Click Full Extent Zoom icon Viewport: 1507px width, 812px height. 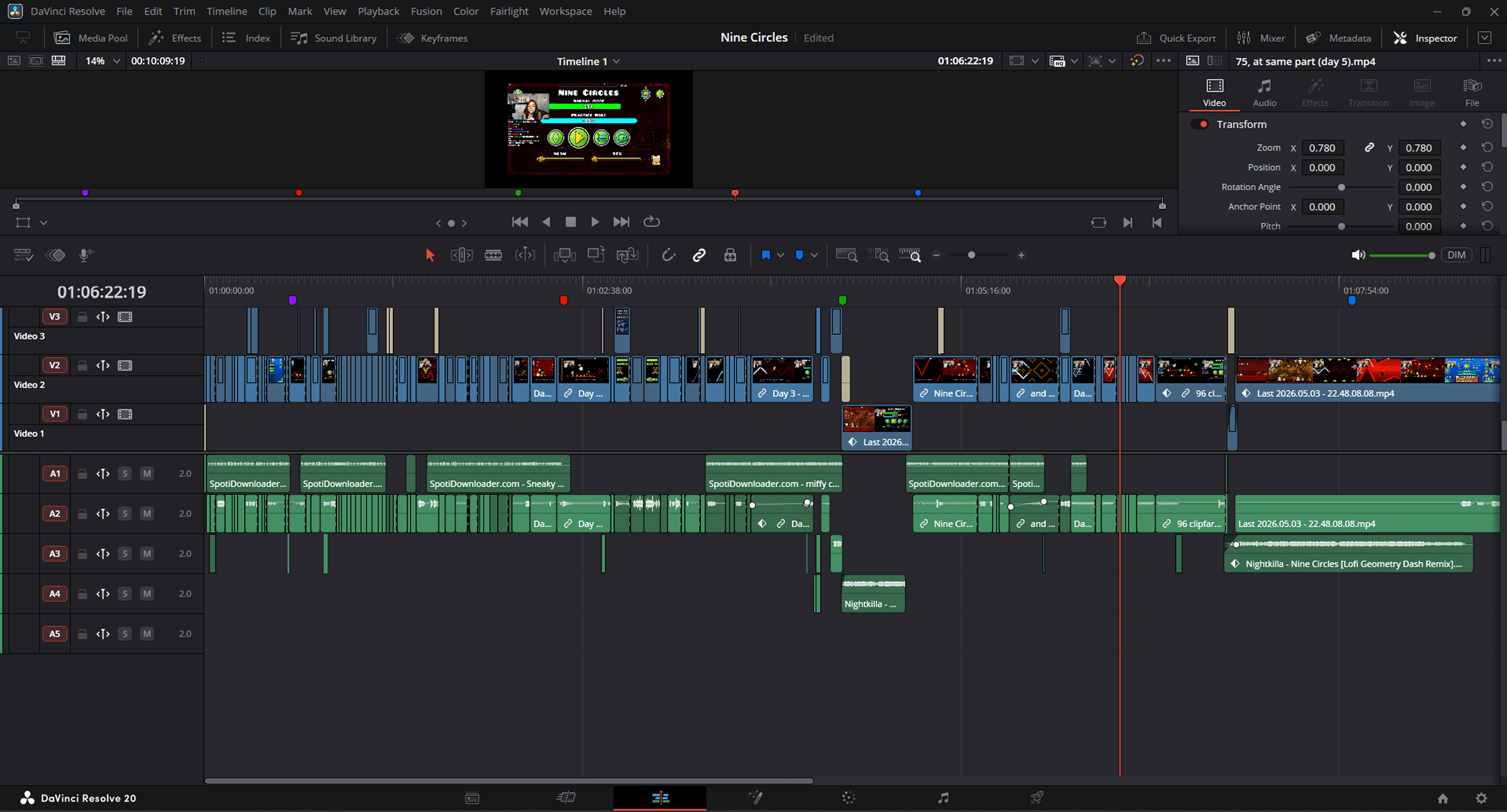click(x=847, y=255)
